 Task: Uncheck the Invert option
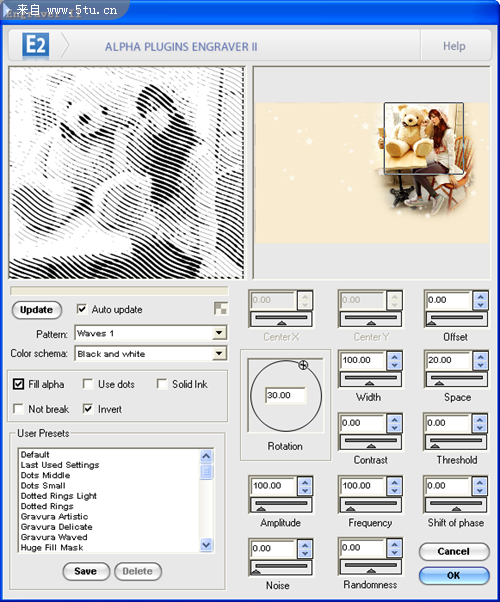coord(88,409)
